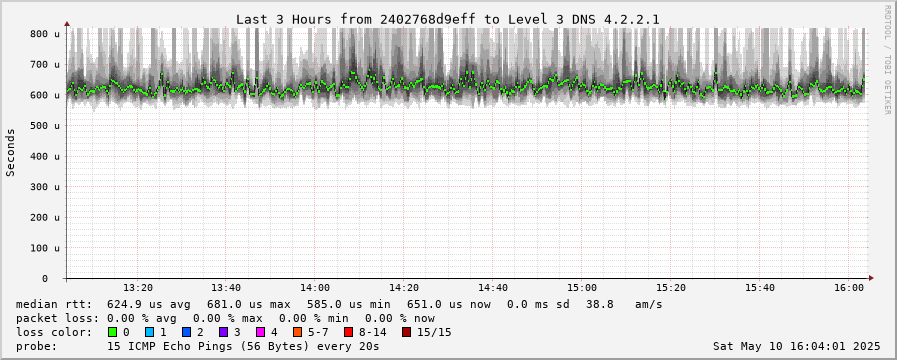Image resolution: width=897 pixels, height=360 pixels.
Task: Click the 13:20 time axis label
Action: (x=137, y=288)
